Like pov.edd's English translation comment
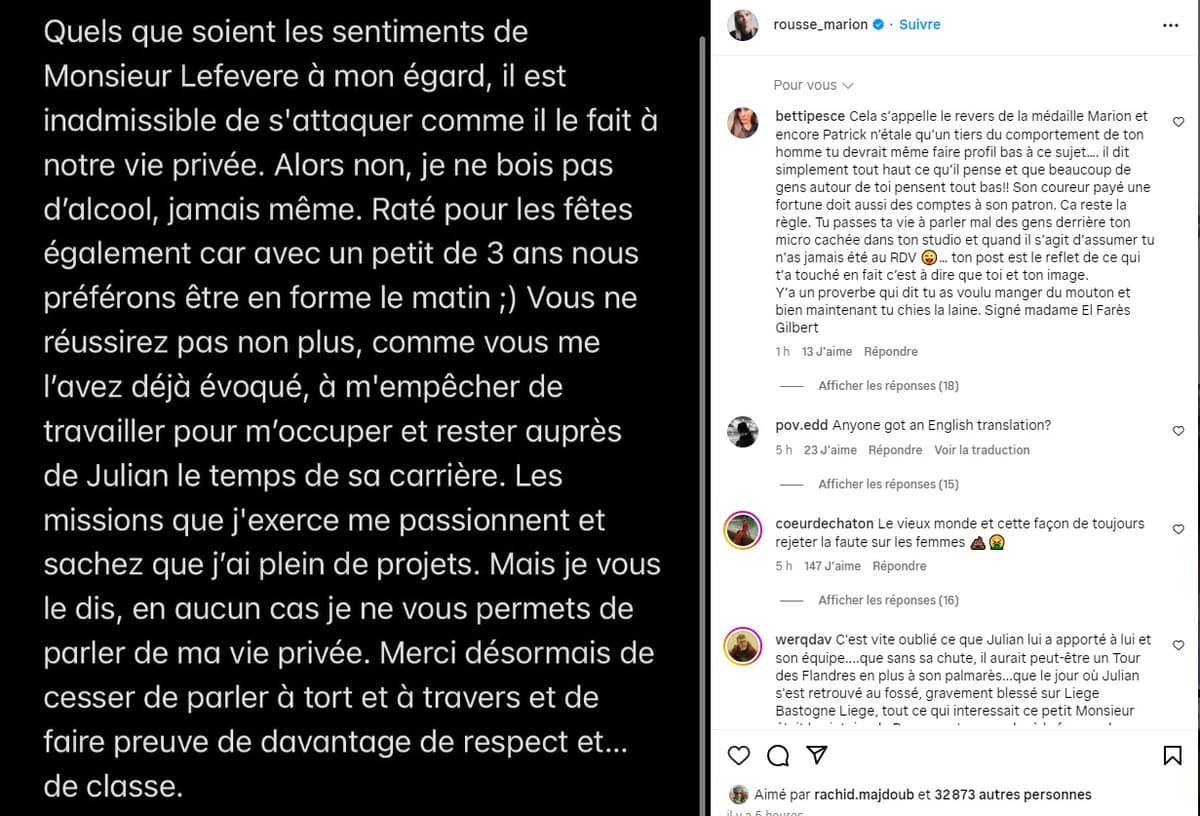This screenshot has width=1200, height=816. pyautogui.click(x=1178, y=430)
